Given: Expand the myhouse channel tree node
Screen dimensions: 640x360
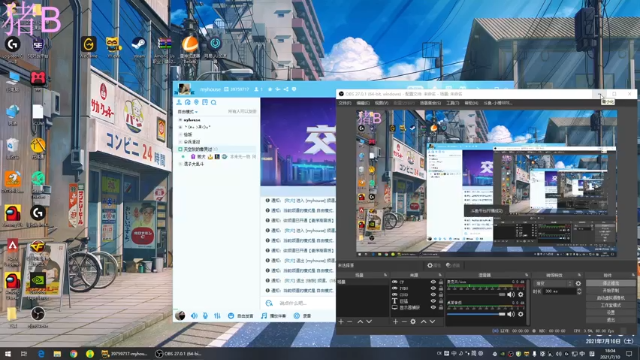Looking at the screenshot, I should tap(180, 120).
